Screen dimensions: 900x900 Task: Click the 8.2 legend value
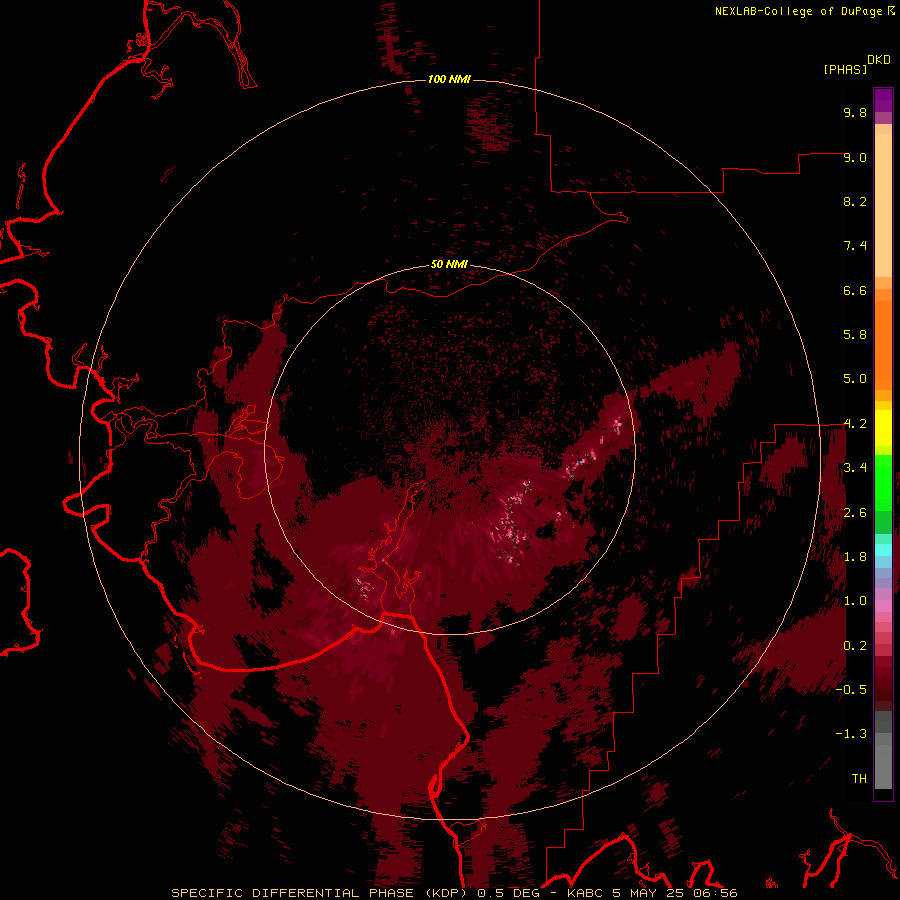click(x=855, y=201)
